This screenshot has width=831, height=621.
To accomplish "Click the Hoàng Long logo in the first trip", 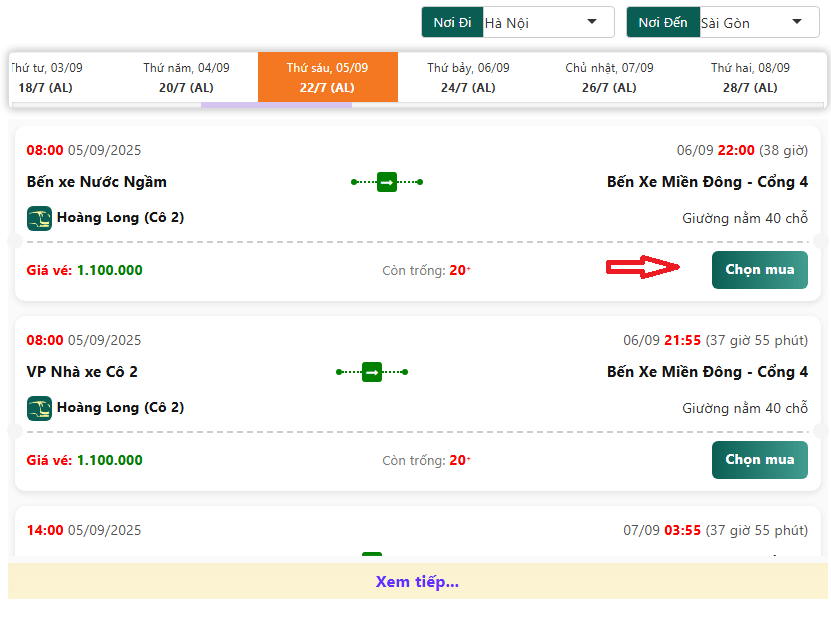I will (x=39, y=218).
